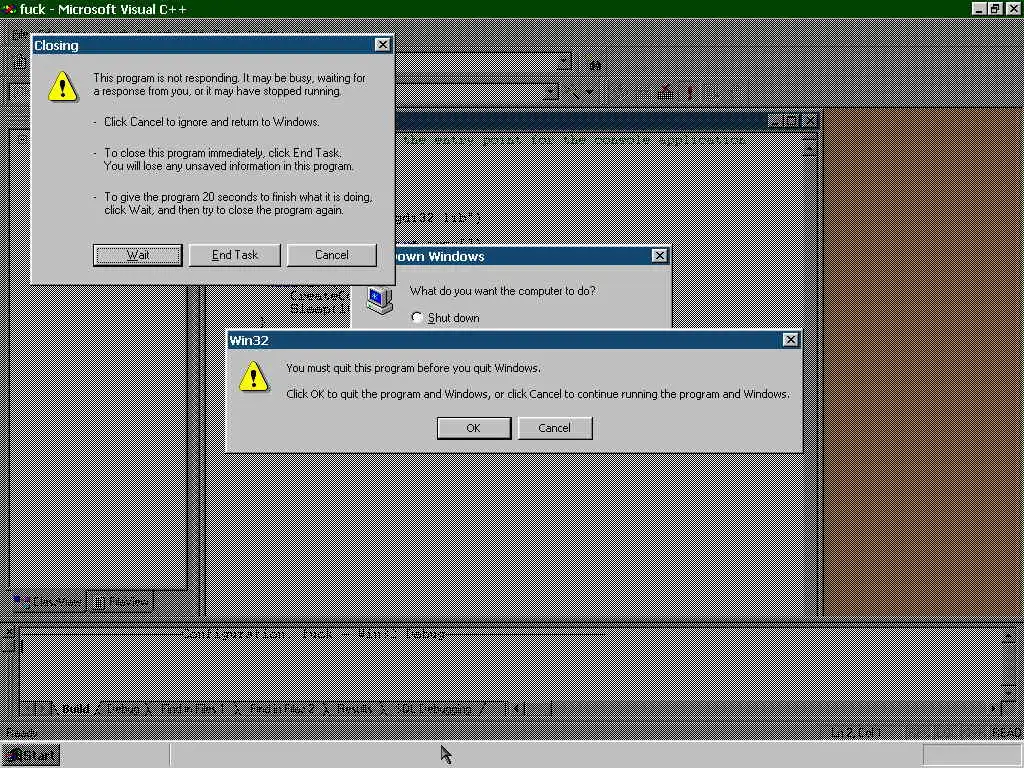The height and width of the screenshot is (768, 1024).
Task: Click the Go debug toolbar icon
Action: point(711,92)
